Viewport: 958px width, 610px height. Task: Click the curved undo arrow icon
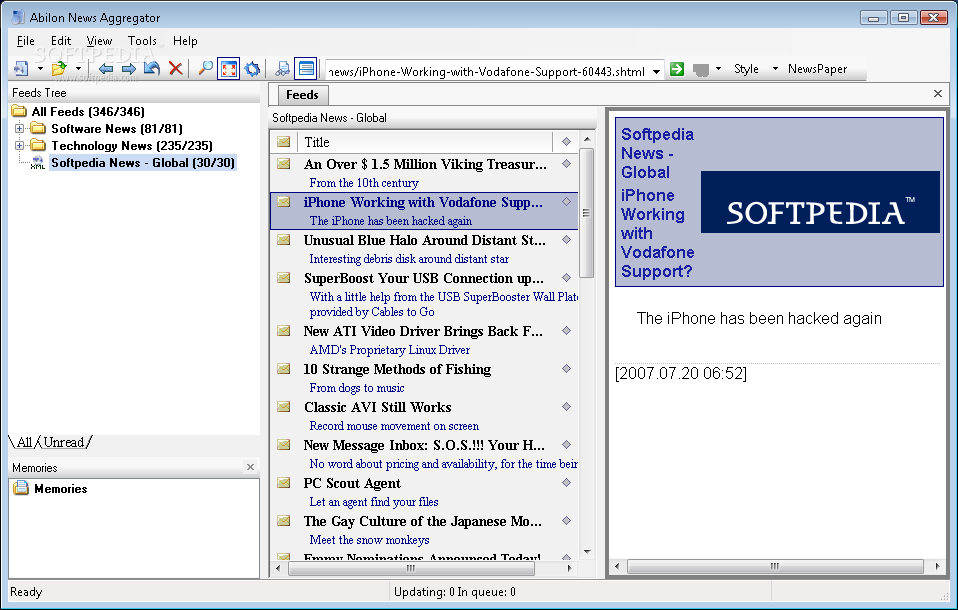152,68
